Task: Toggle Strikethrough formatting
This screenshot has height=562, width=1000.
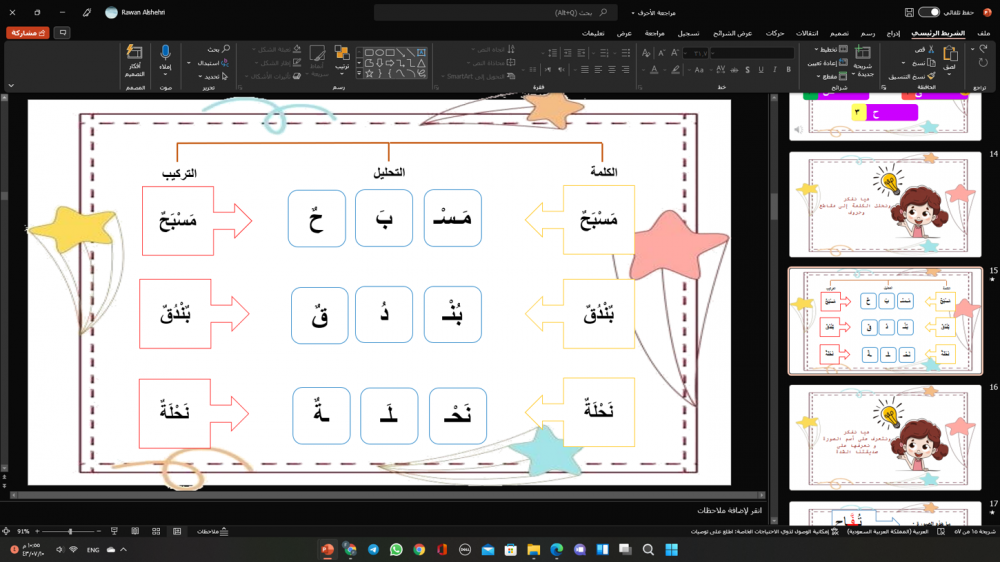Action: point(734,70)
